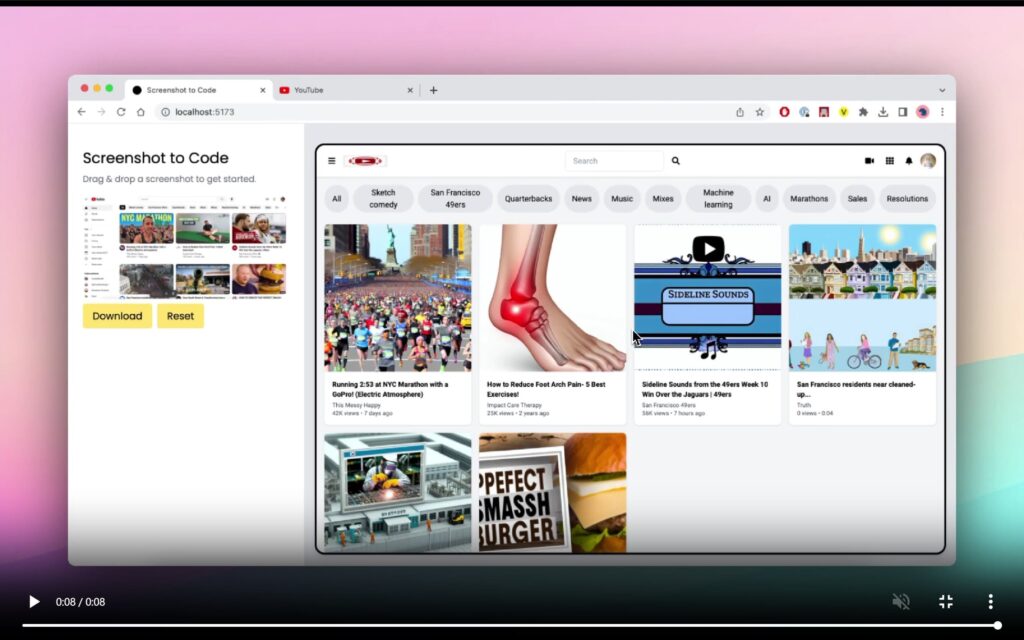Reload the page with the browser refresh icon
Viewport: 1024px width, 640px height.
121,112
